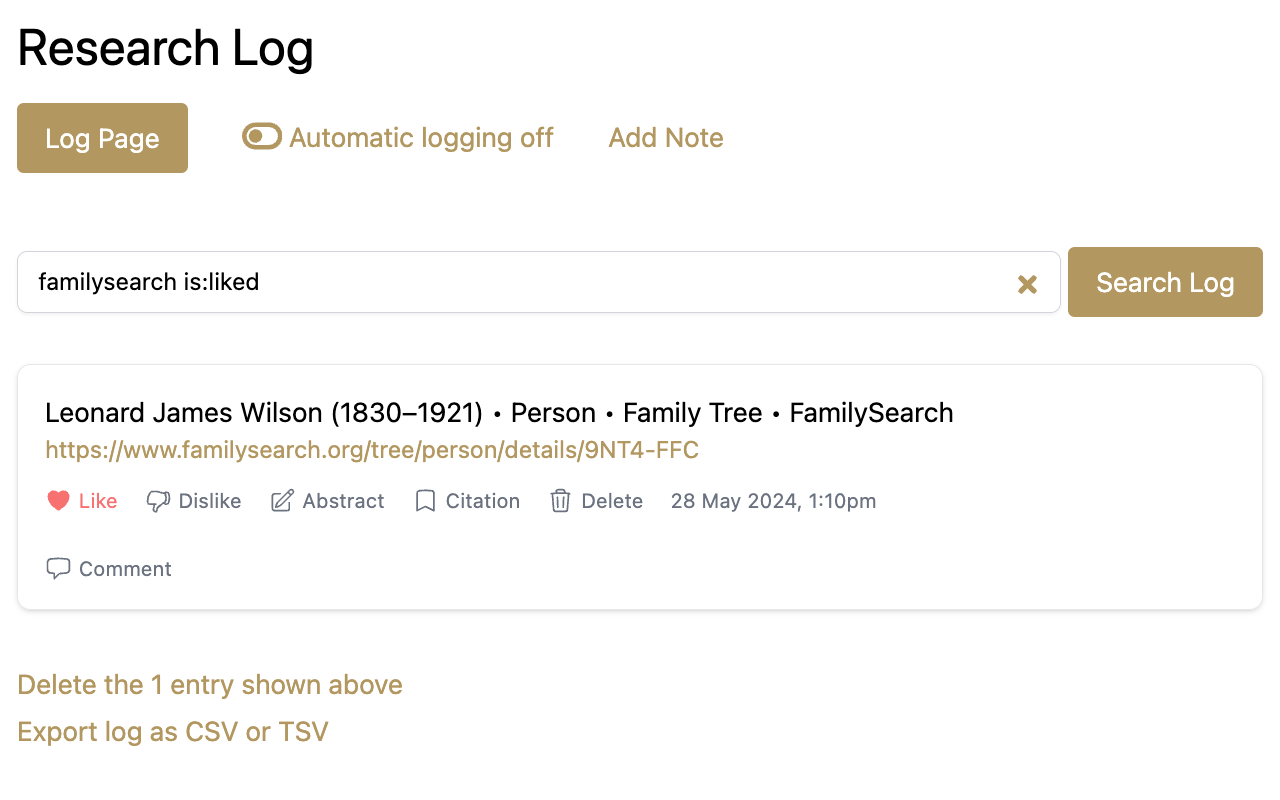Image resolution: width=1280 pixels, height=800 pixels.
Task: Click the Leonard James Wilson entry title
Action: pos(499,413)
